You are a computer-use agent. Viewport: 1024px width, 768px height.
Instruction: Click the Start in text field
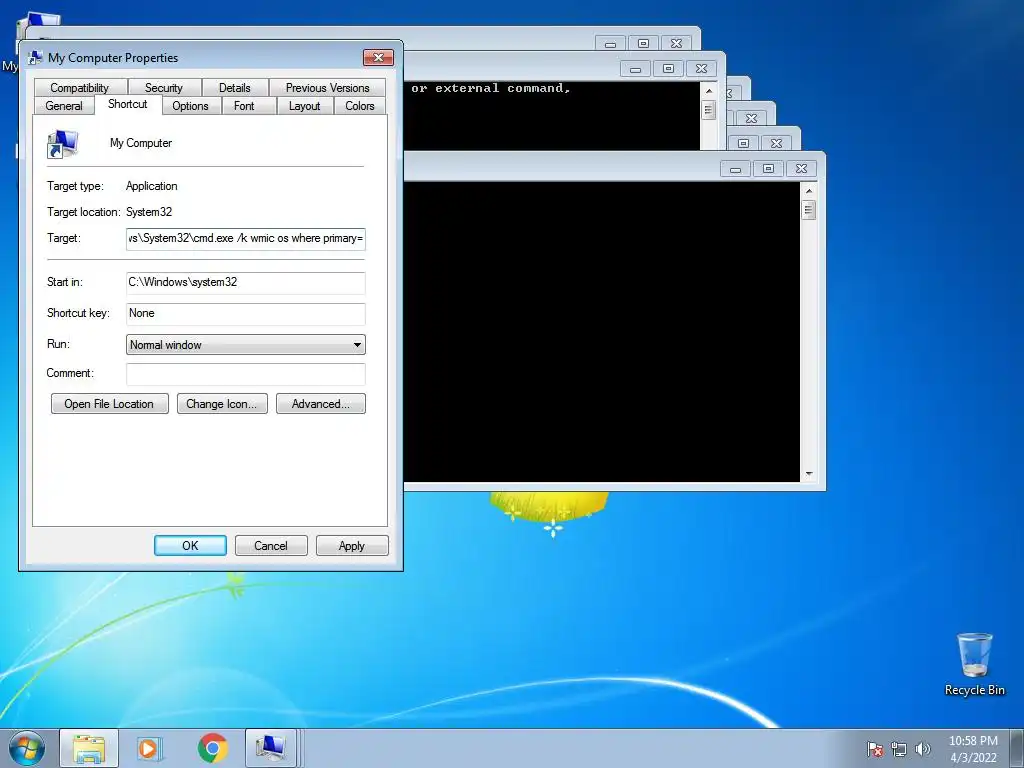point(246,282)
